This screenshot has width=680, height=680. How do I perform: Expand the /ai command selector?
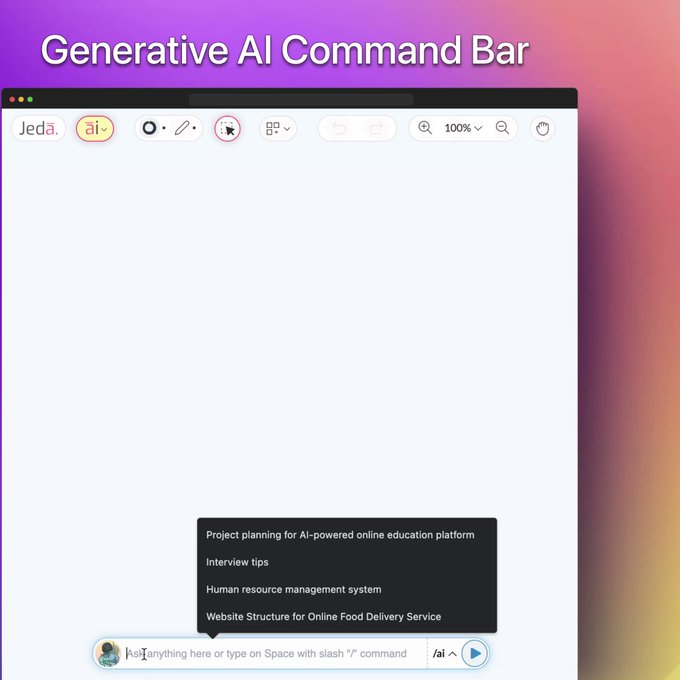point(445,654)
